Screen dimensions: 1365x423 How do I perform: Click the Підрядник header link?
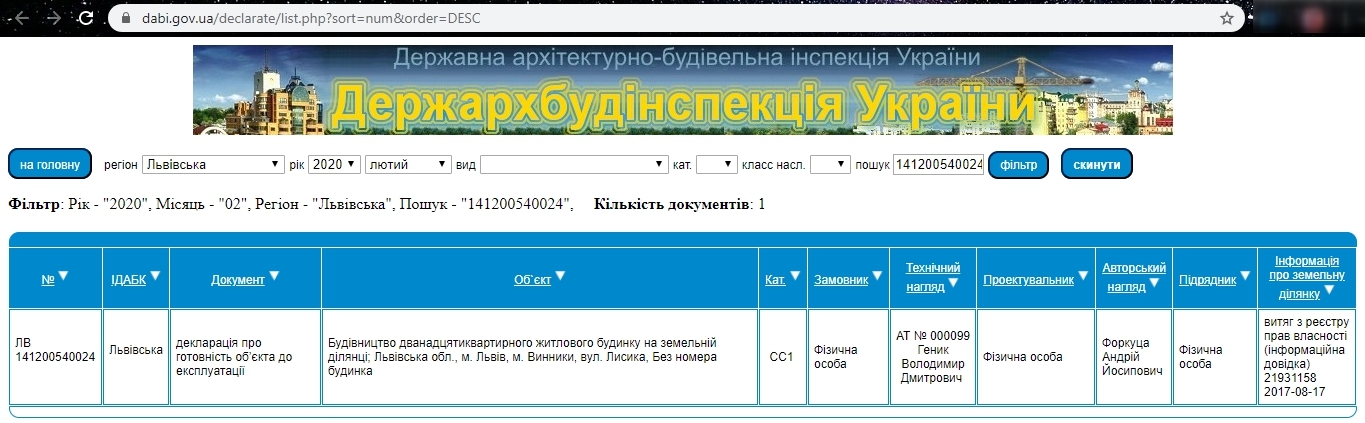1208,280
